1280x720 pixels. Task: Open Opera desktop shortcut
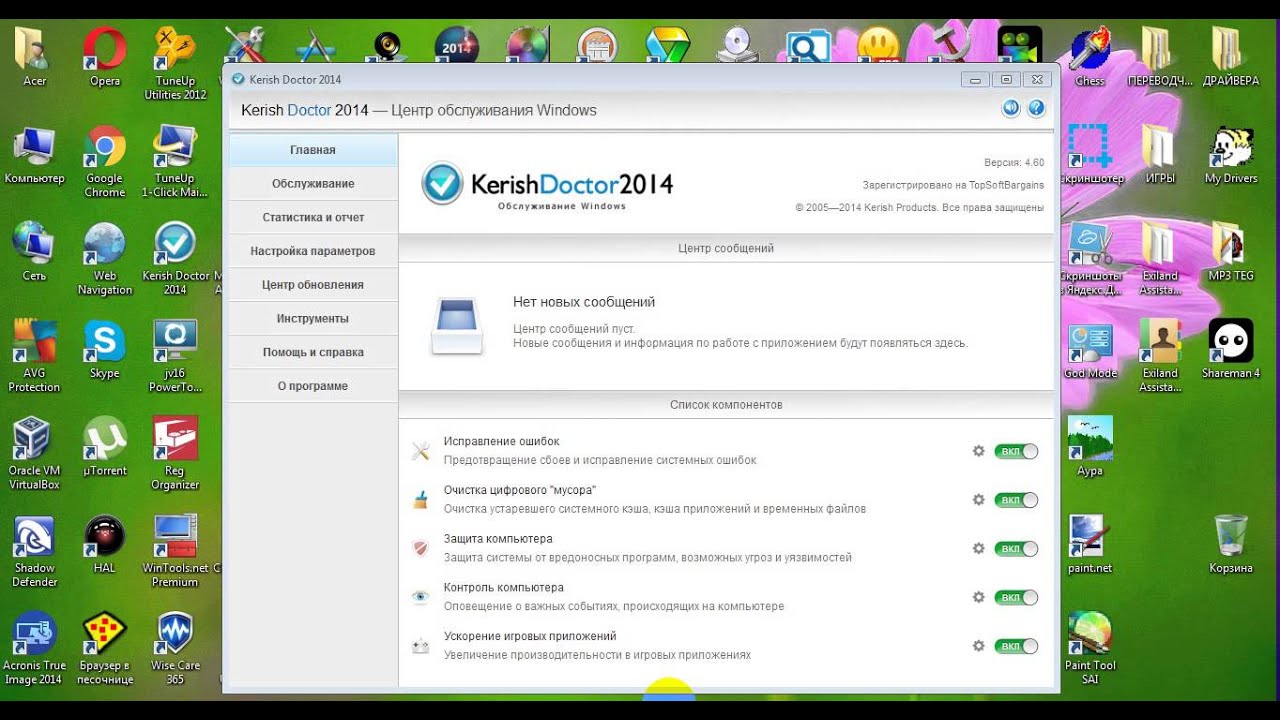click(104, 58)
